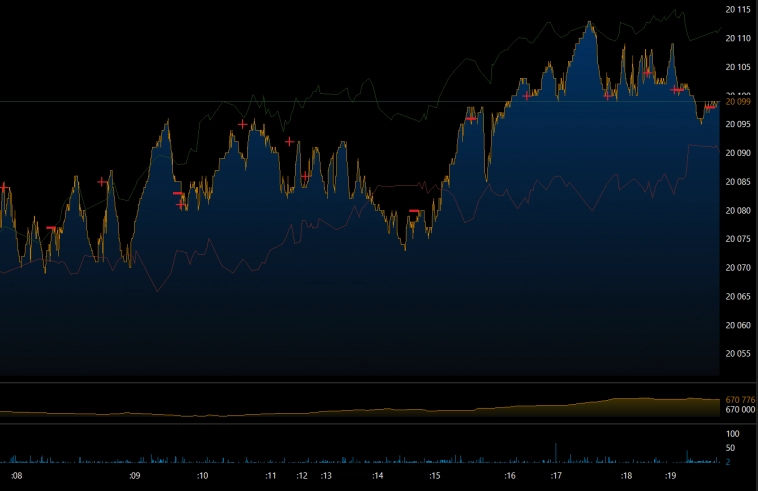The height and width of the screenshot is (491, 758).
Task: Click the 670 000 indicator scale label
Action: [739, 409]
